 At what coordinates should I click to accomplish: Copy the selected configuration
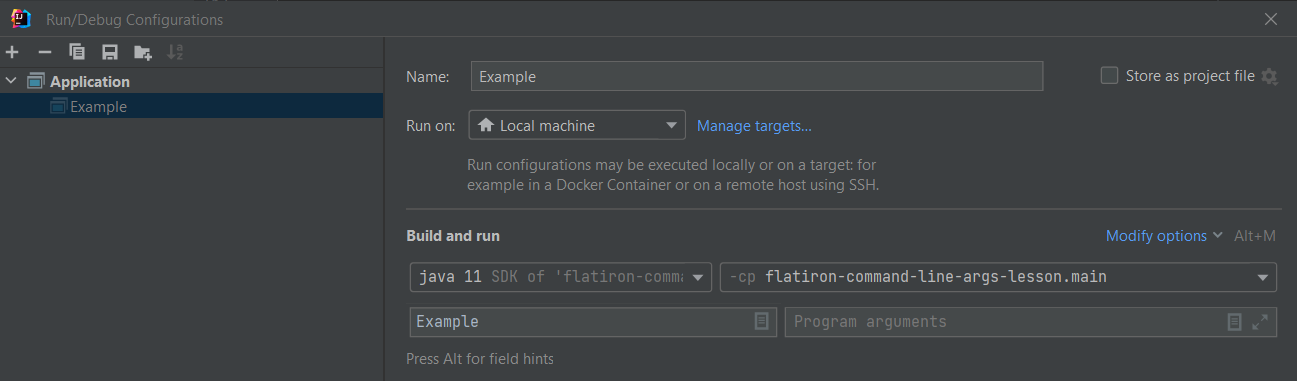pyautogui.click(x=77, y=52)
